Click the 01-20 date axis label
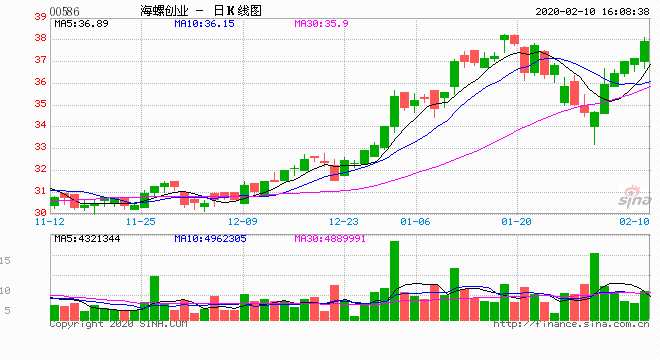 point(516,221)
